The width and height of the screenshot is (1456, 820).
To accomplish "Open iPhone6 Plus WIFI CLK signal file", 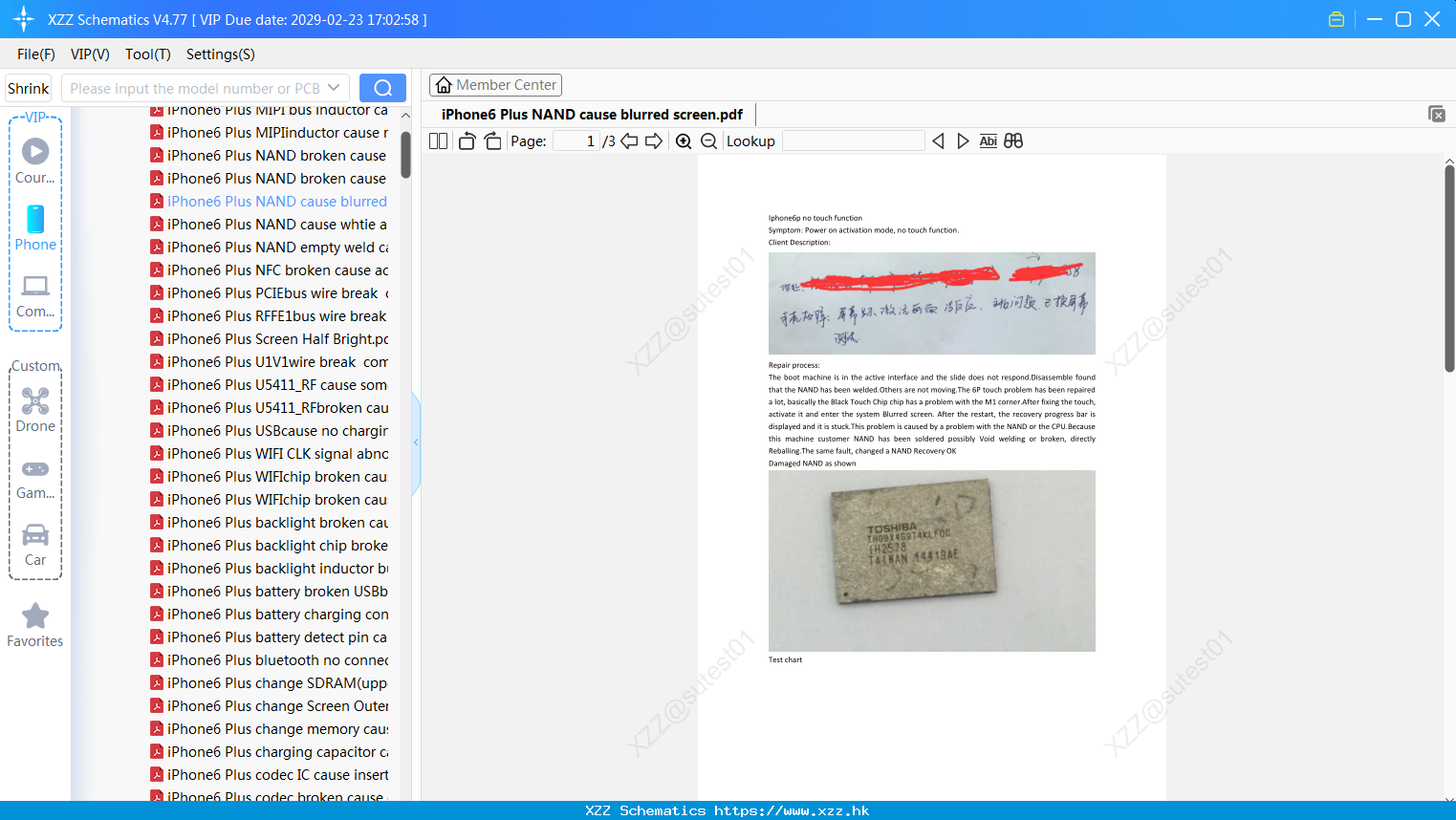I will 269,454.
